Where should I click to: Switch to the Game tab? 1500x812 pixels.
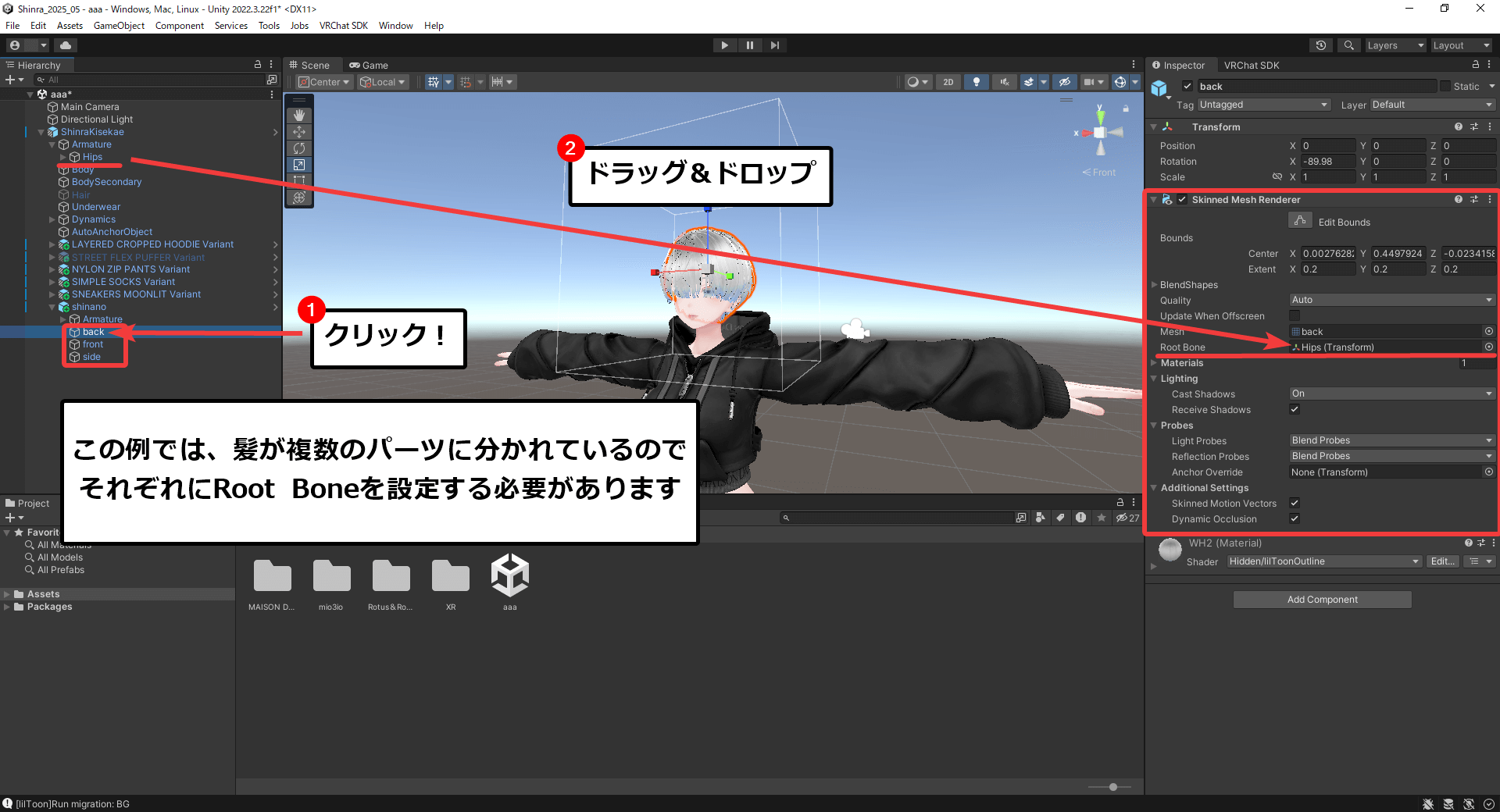coord(369,65)
